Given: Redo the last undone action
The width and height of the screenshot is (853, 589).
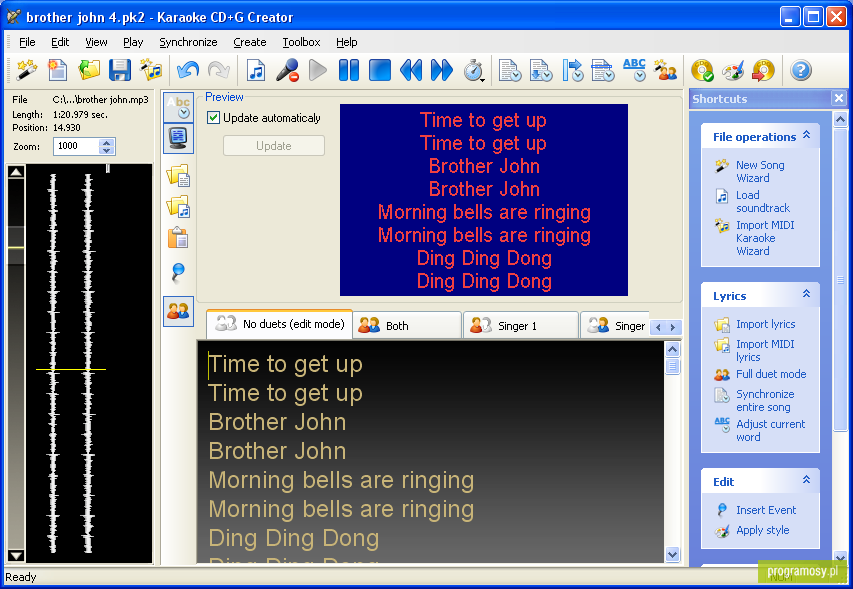Looking at the screenshot, I should tap(219, 70).
